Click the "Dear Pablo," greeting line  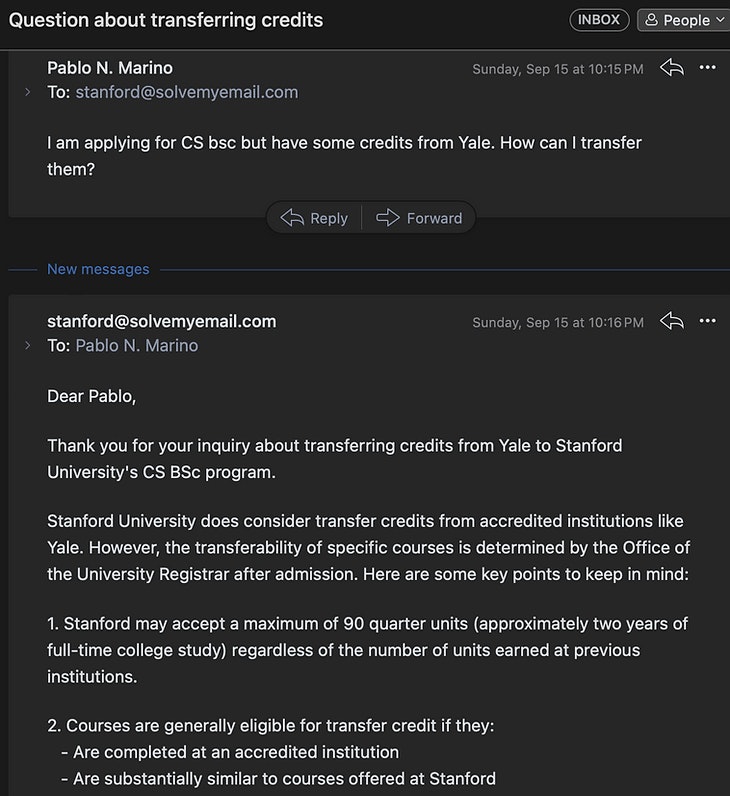click(x=91, y=396)
